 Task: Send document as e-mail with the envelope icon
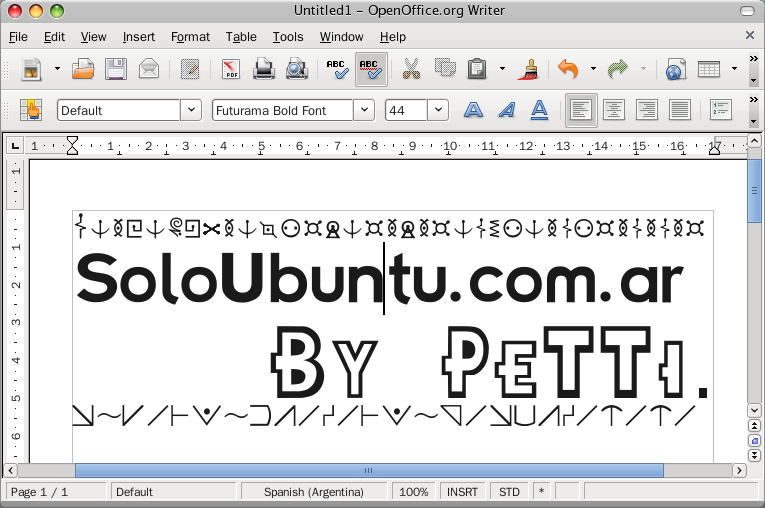click(149, 69)
